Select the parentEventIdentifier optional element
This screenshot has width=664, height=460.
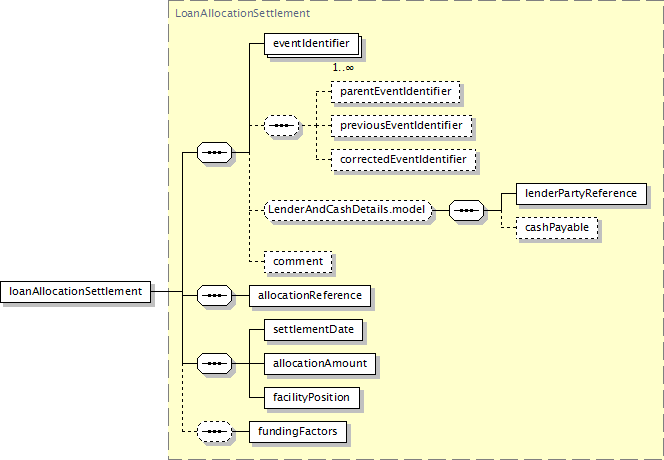tap(396, 91)
